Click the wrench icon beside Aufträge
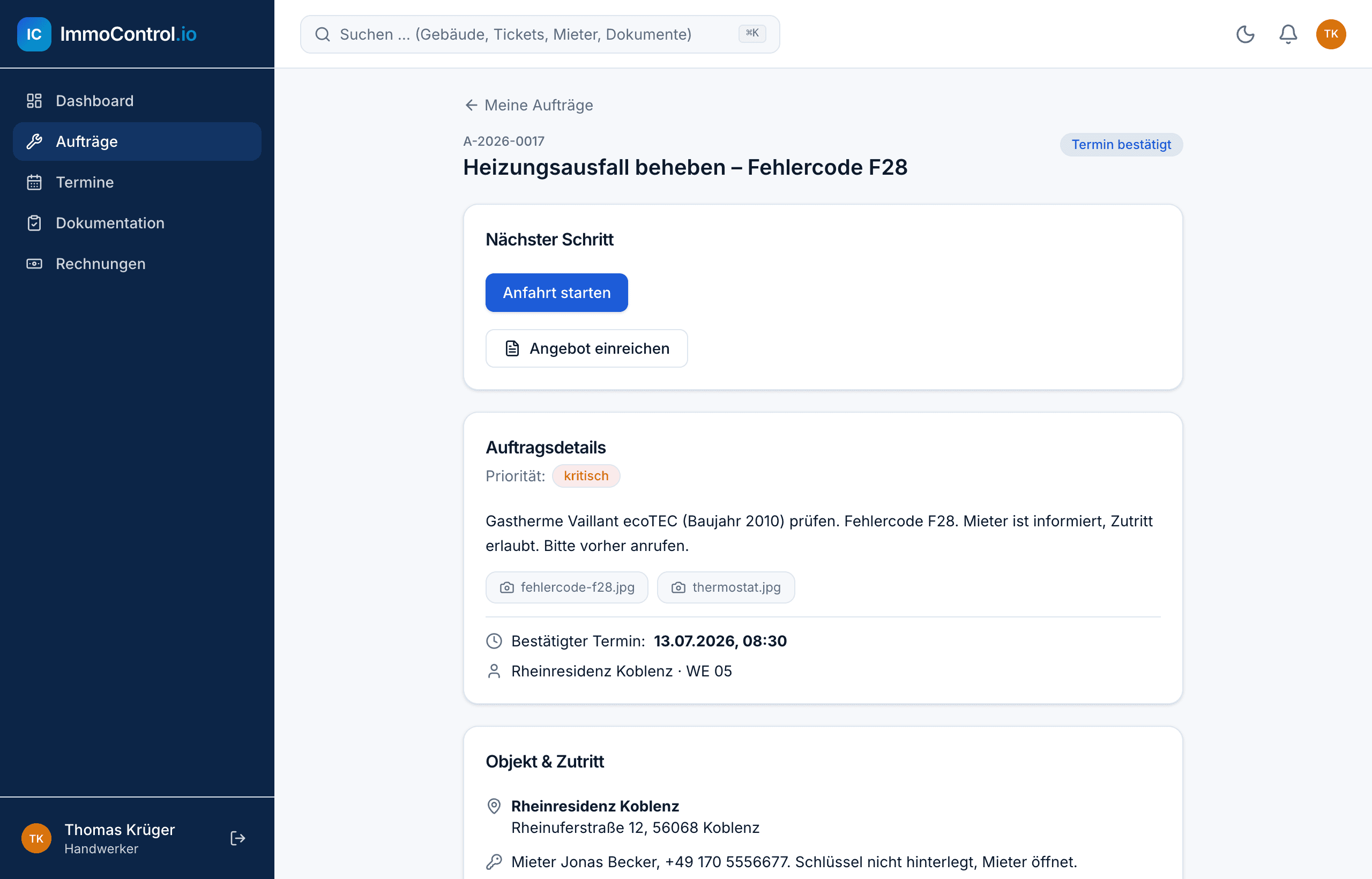Viewport: 1372px width, 879px height. [x=34, y=141]
